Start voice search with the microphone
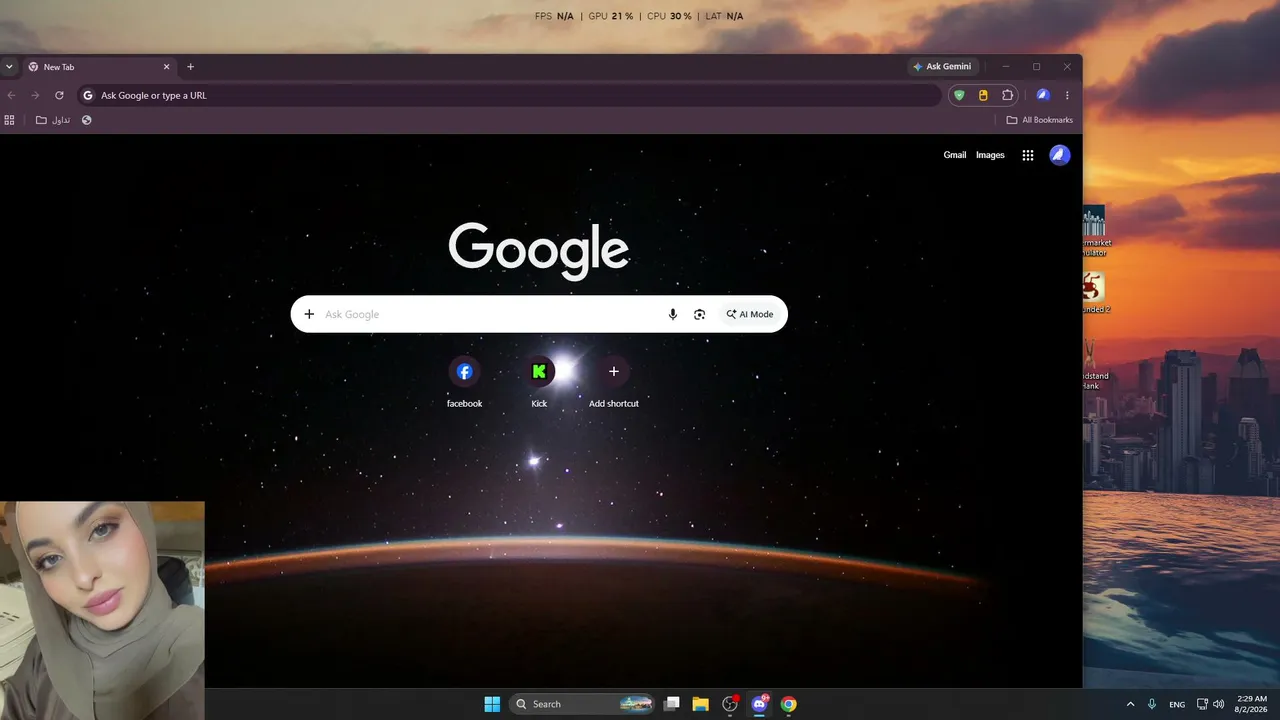This screenshot has height=720, width=1280. 673,314
